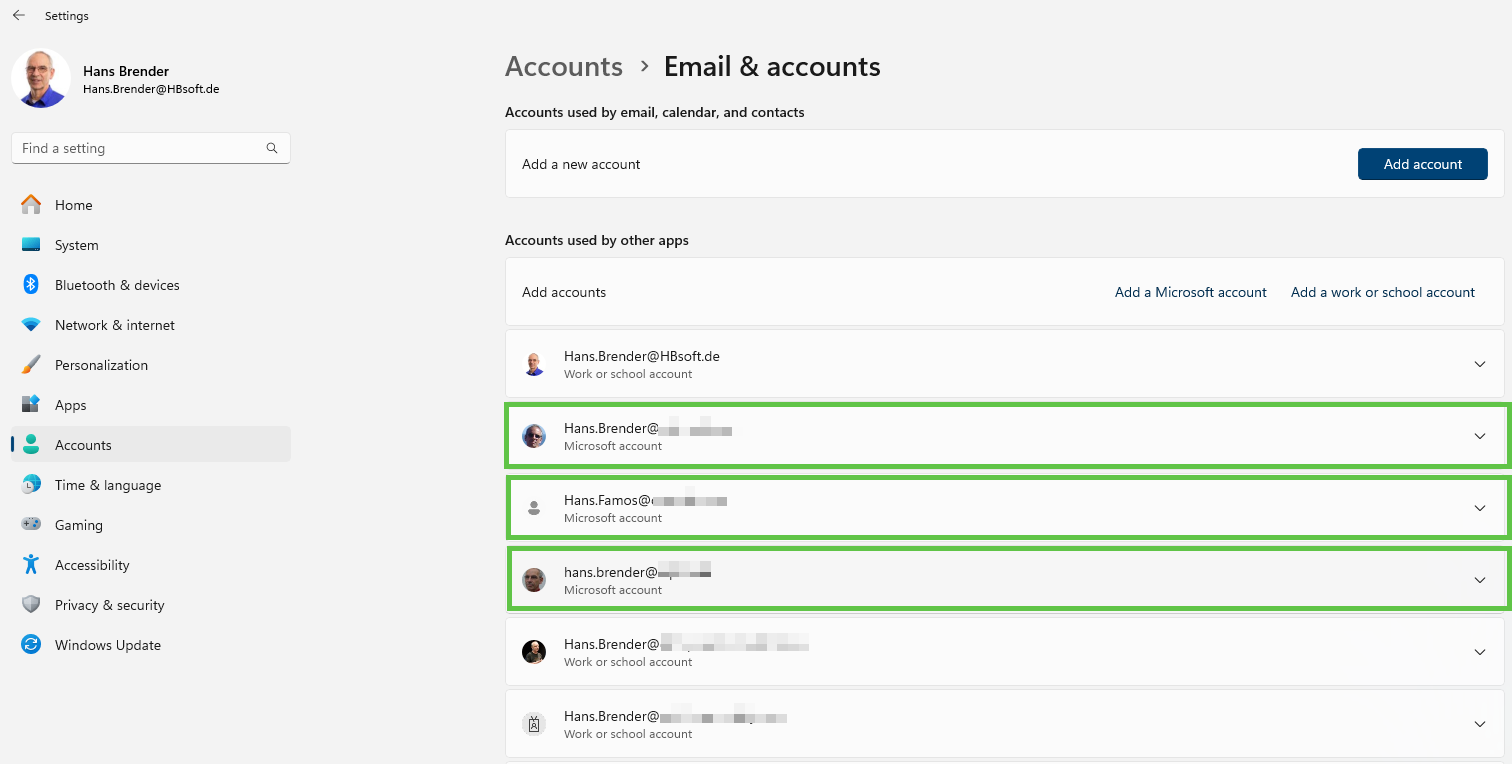Viewport: 1512px width, 764px height.
Task: Open the Gaming controller icon
Action: tap(31, 525)
